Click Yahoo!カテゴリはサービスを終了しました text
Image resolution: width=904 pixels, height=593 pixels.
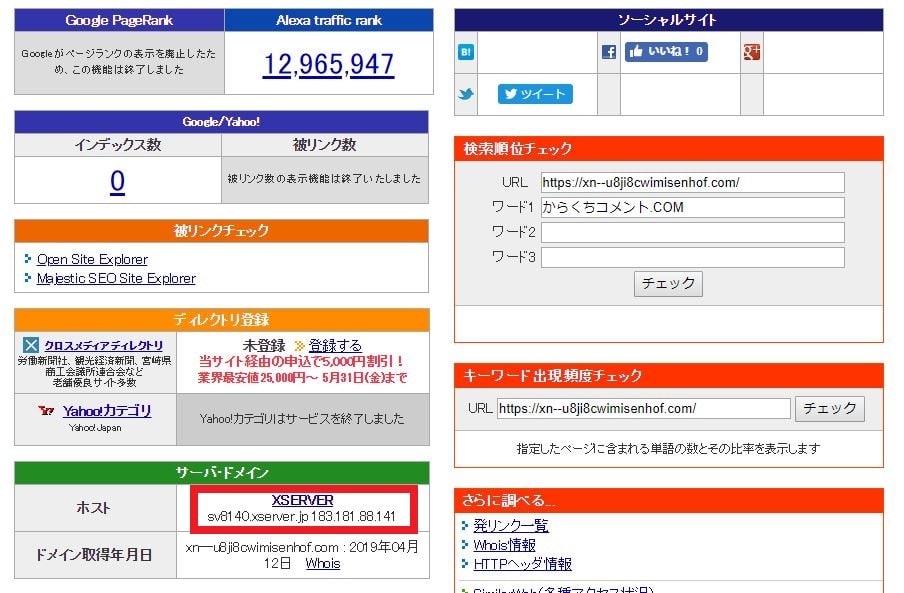302,419
